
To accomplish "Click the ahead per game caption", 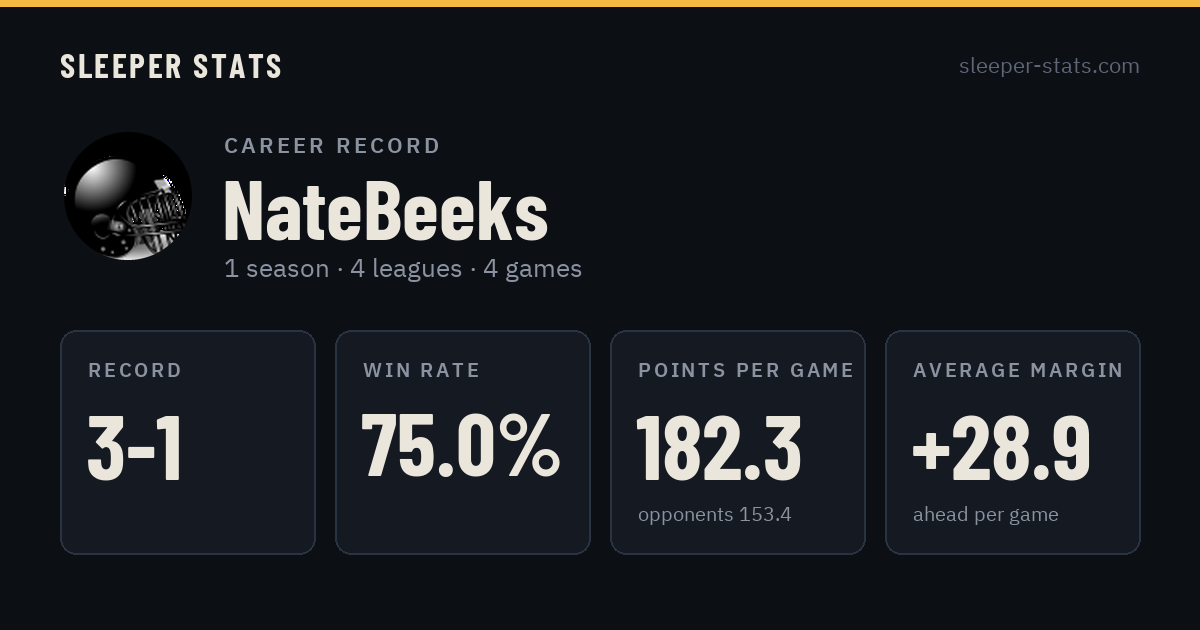I will pos(986,515).
